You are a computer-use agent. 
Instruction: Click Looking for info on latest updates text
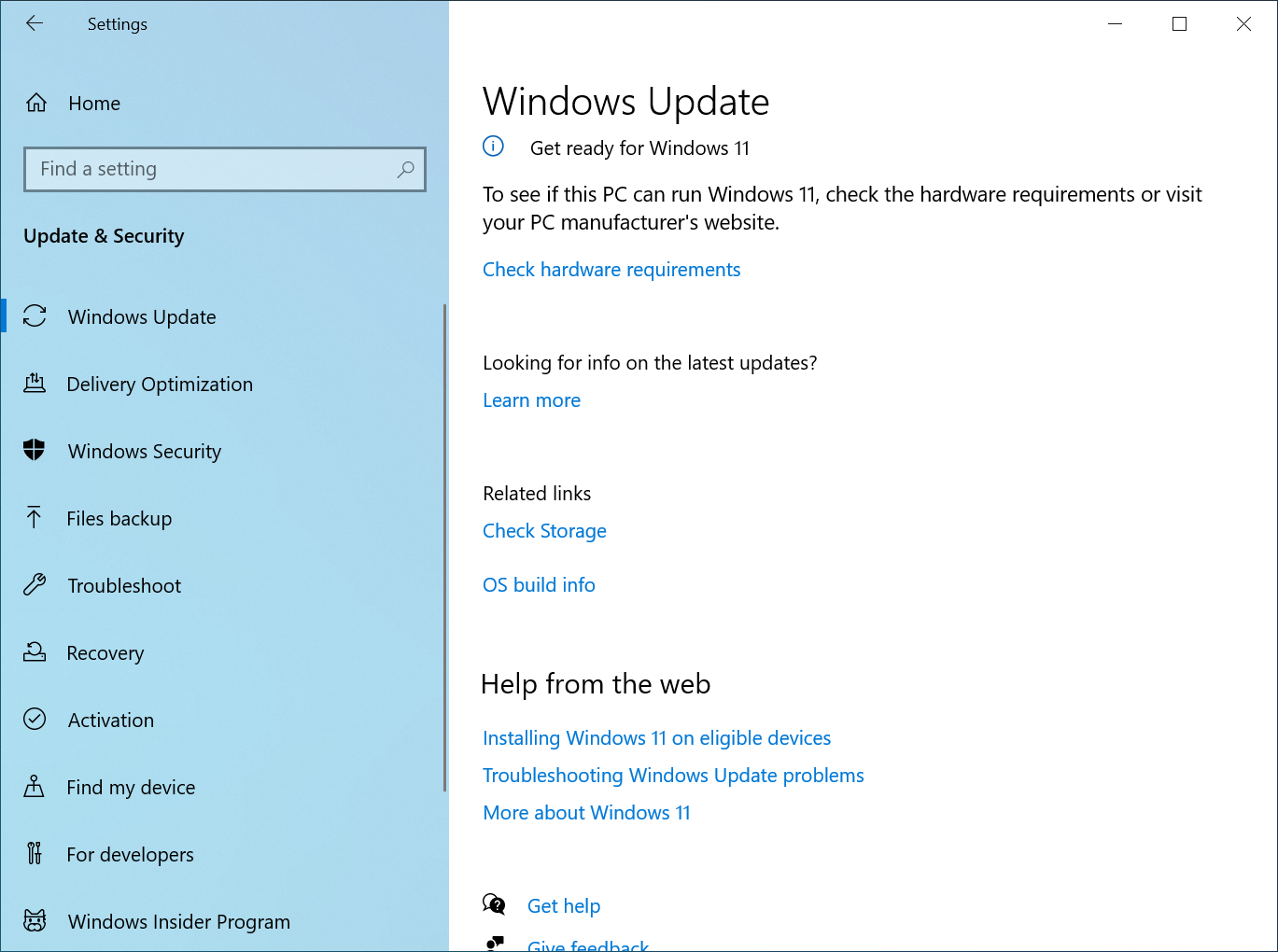coord(650,363)
